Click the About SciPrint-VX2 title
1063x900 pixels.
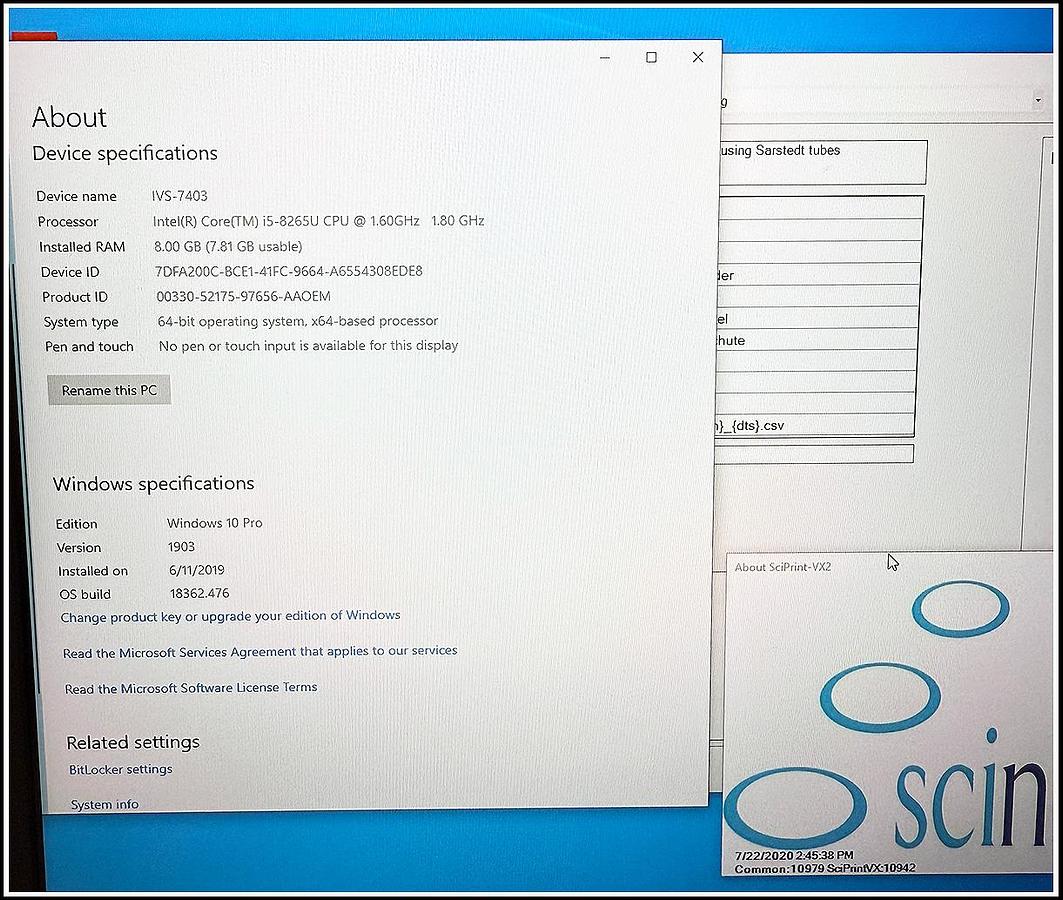(783, 567)
